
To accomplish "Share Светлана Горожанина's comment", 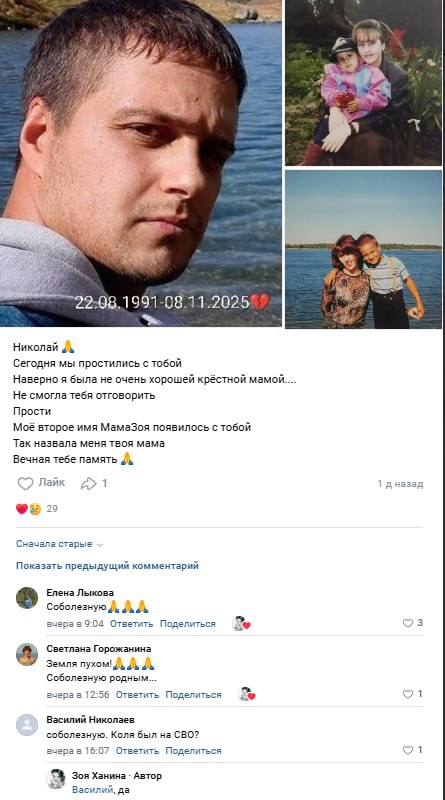I will [x=193, y=695].
